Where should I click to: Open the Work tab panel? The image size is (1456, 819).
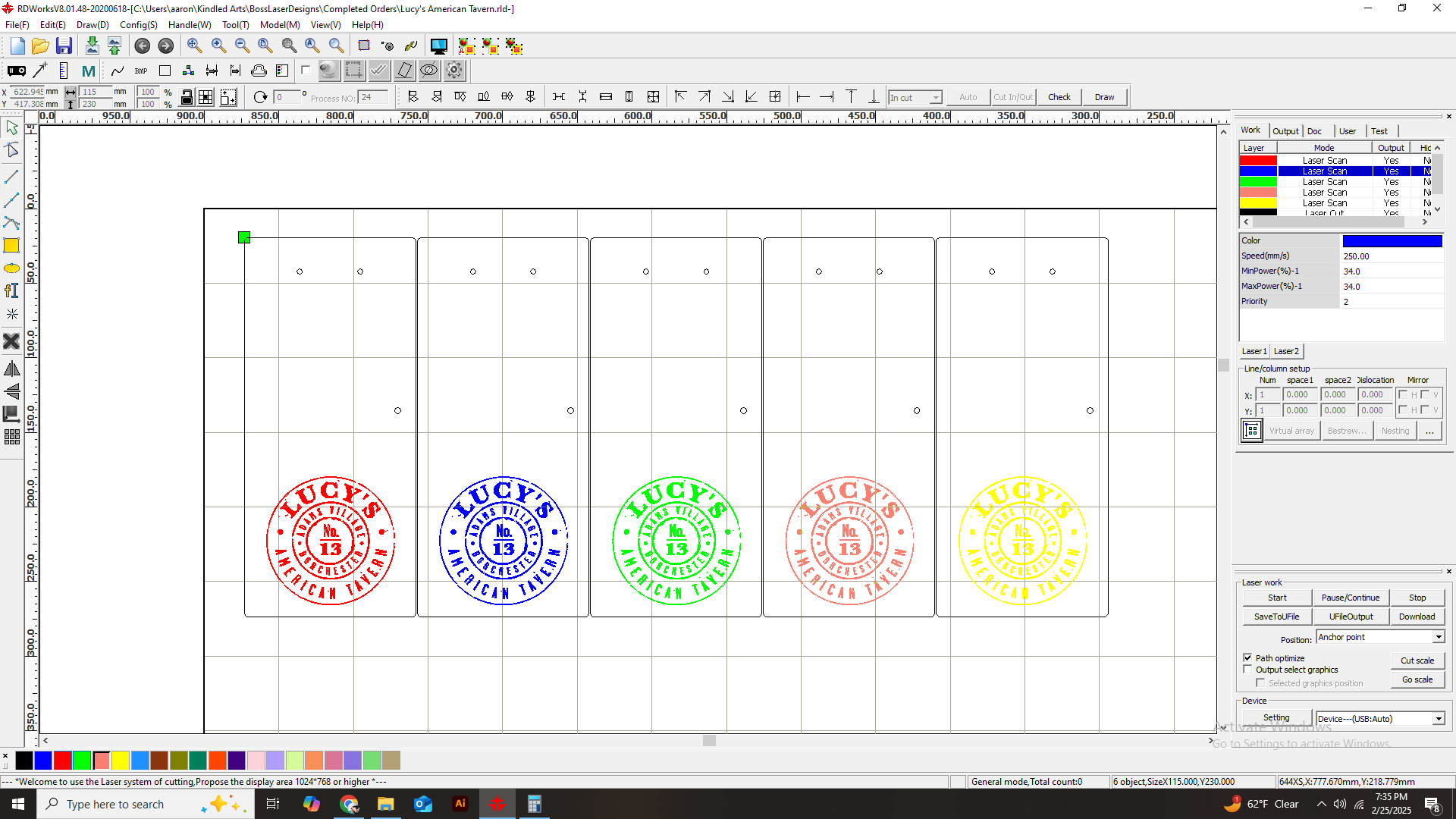1252,131
